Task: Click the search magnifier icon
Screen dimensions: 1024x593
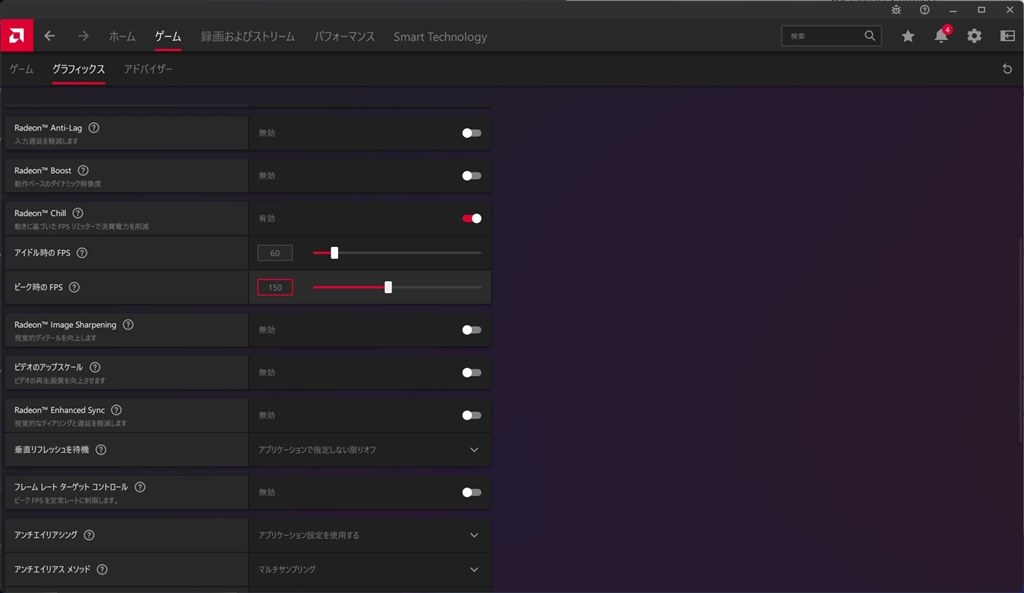Action: tap(869, 36)
